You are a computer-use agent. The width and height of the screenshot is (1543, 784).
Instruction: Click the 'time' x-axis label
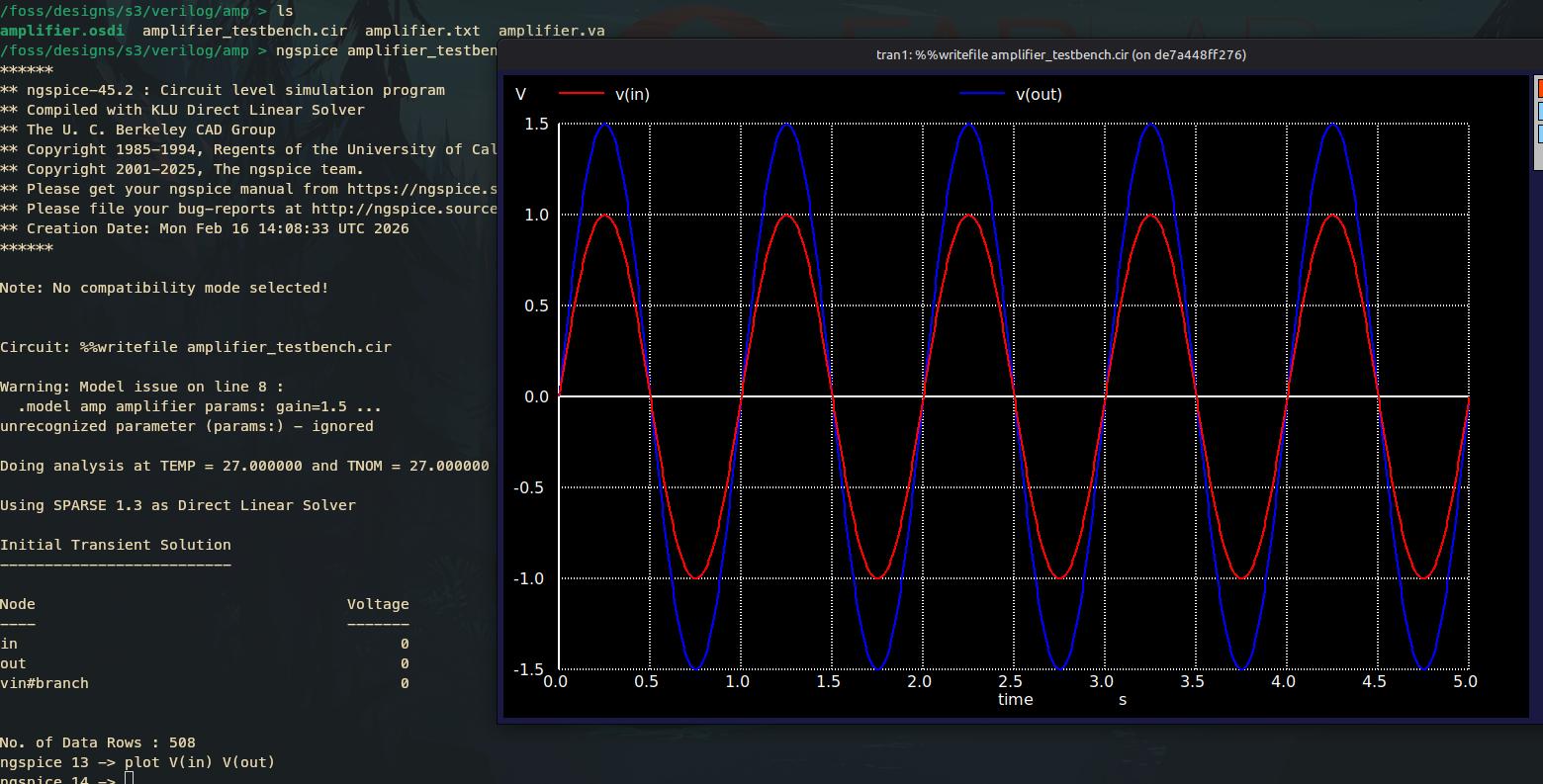pos(1015,700)
